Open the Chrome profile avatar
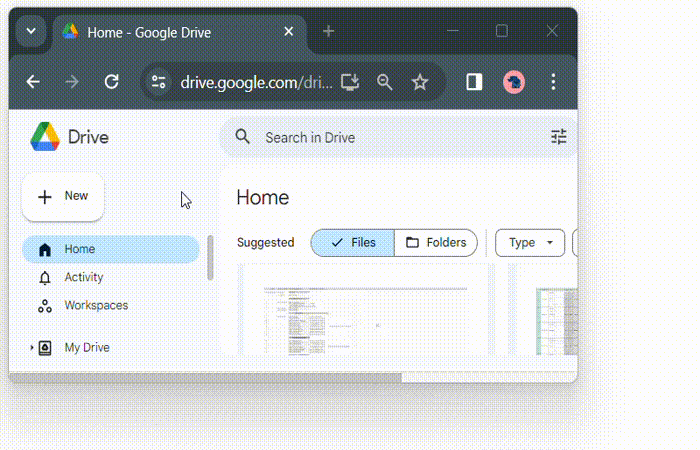This screenshot has width=700, height=450. tap(514, 82)
